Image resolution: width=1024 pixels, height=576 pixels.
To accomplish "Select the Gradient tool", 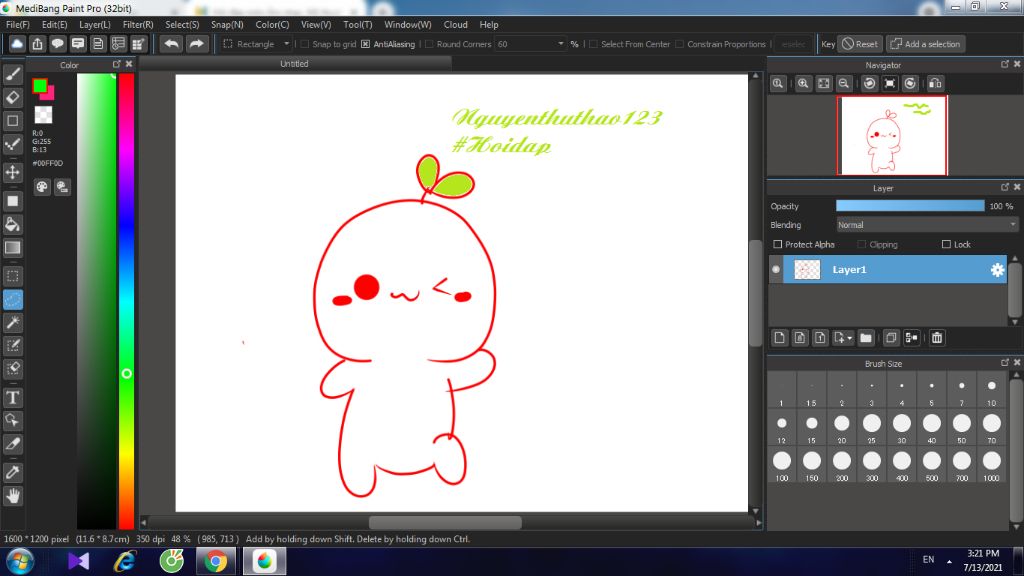I will point(12,248).
